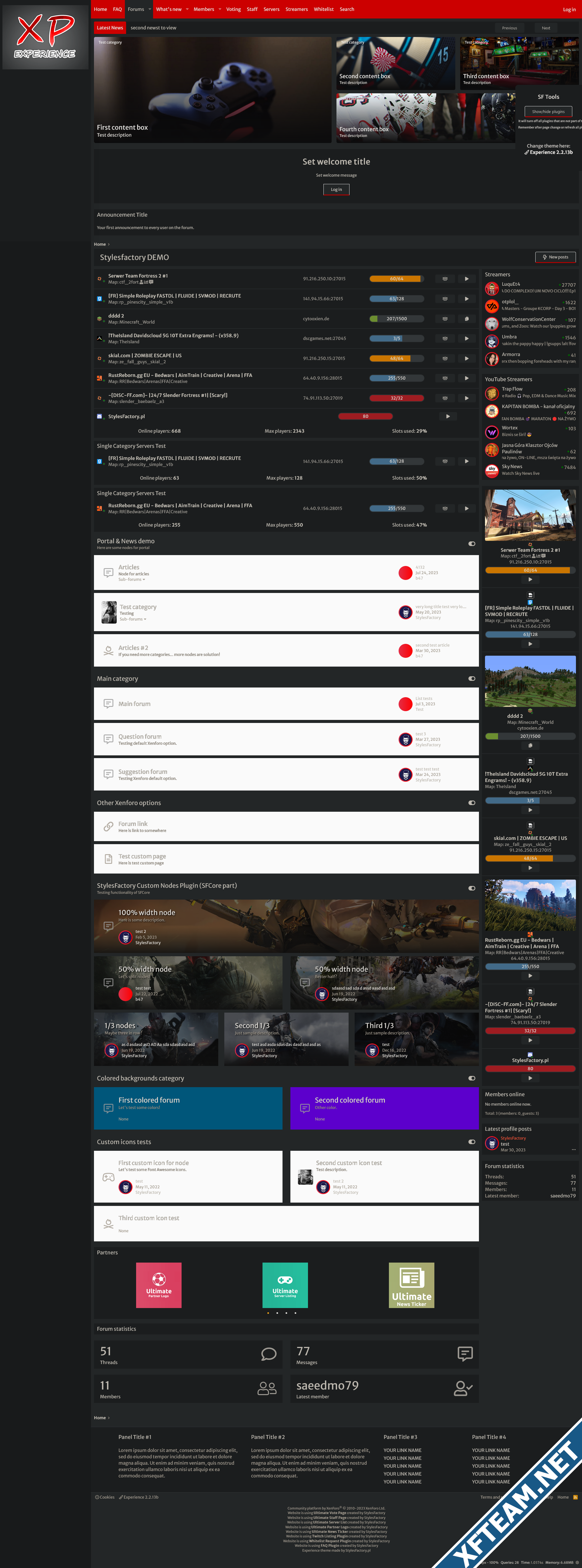Click the latest member user-check icon
The image size is (582, 1568).
[464, 1388]
